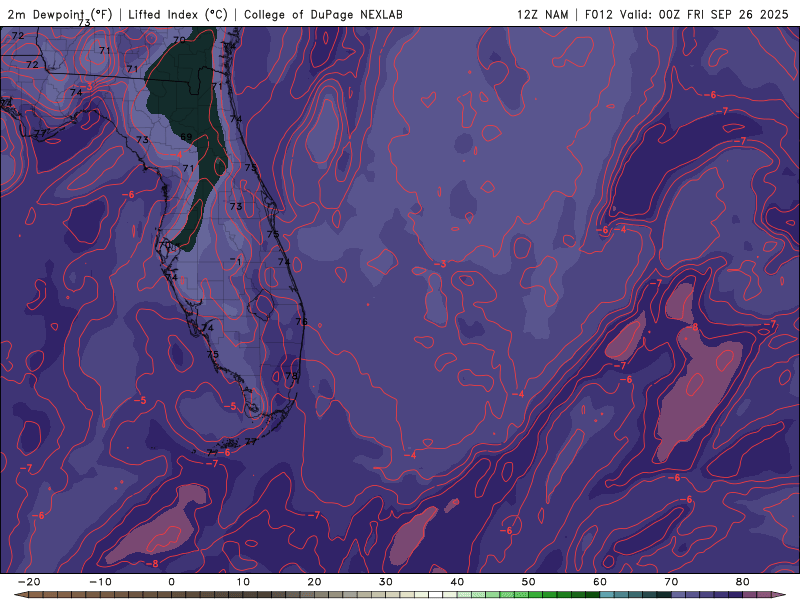Click the 69 dewpoint value inside the green area

(x=186, y=137)
